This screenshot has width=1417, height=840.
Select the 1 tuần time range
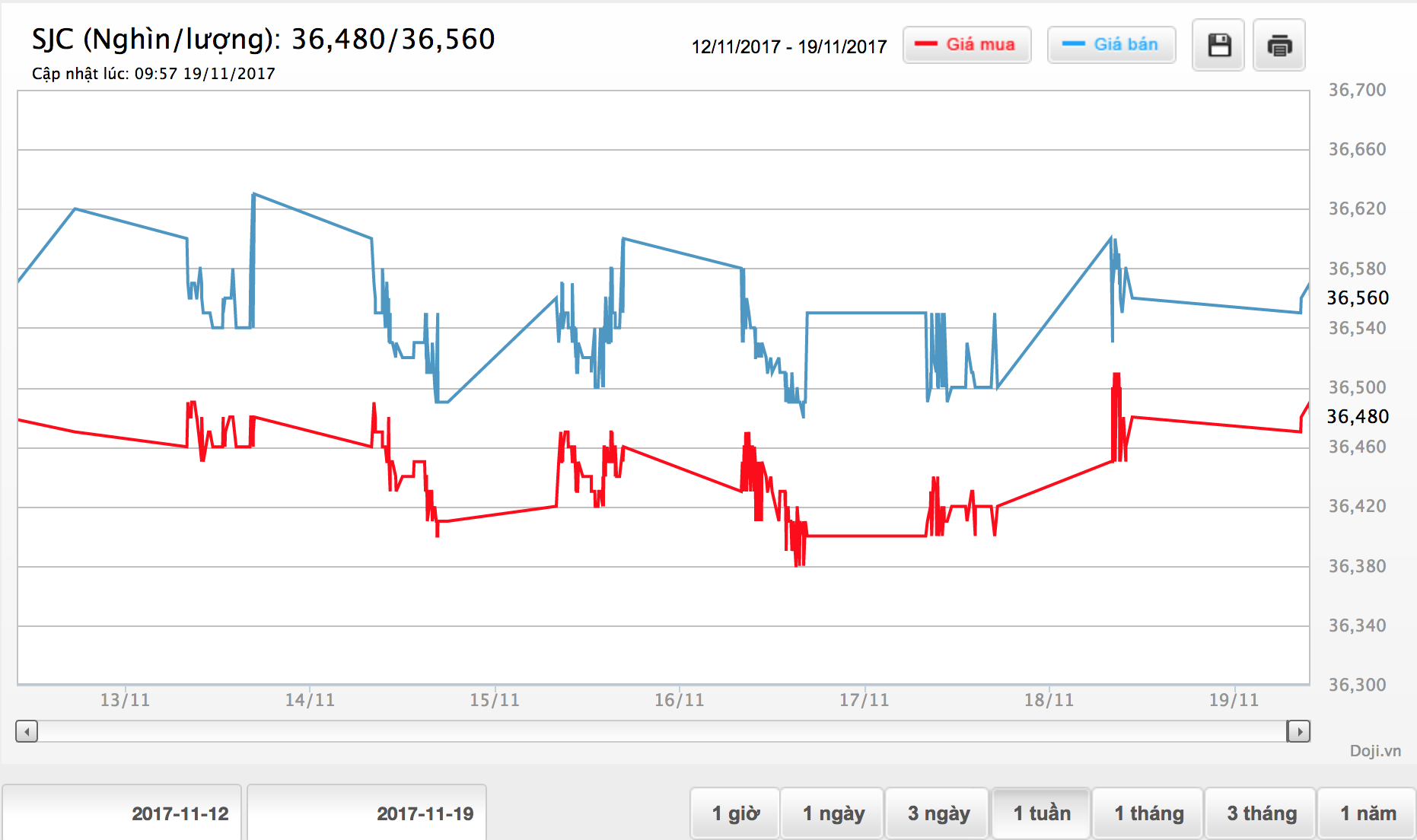[x=1041, y=813]
